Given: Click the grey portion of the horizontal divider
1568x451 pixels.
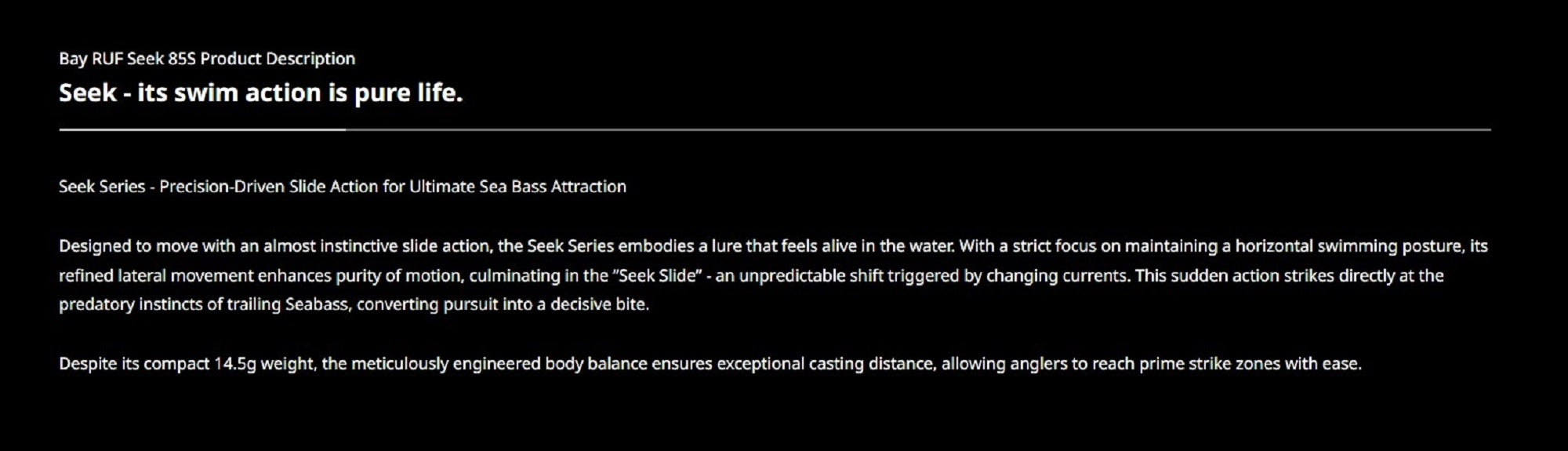Looking at the screenshot, I should tap(918, 129).
